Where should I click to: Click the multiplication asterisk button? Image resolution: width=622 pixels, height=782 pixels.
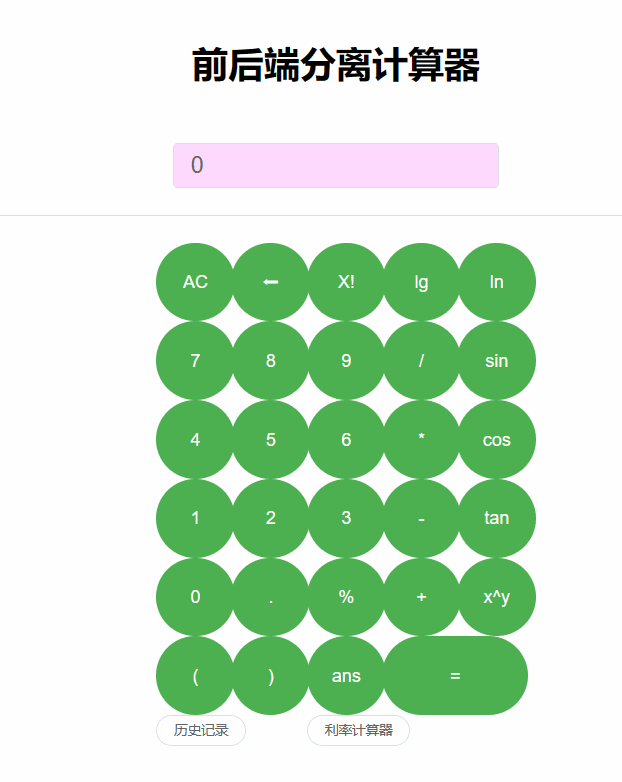click(x=421, y=439)
